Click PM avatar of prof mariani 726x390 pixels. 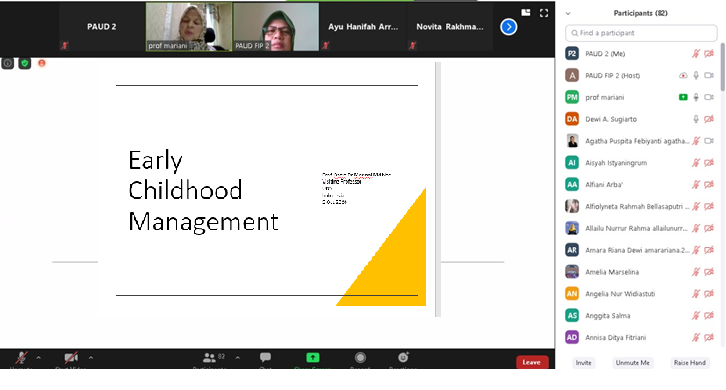click(572, 97)
